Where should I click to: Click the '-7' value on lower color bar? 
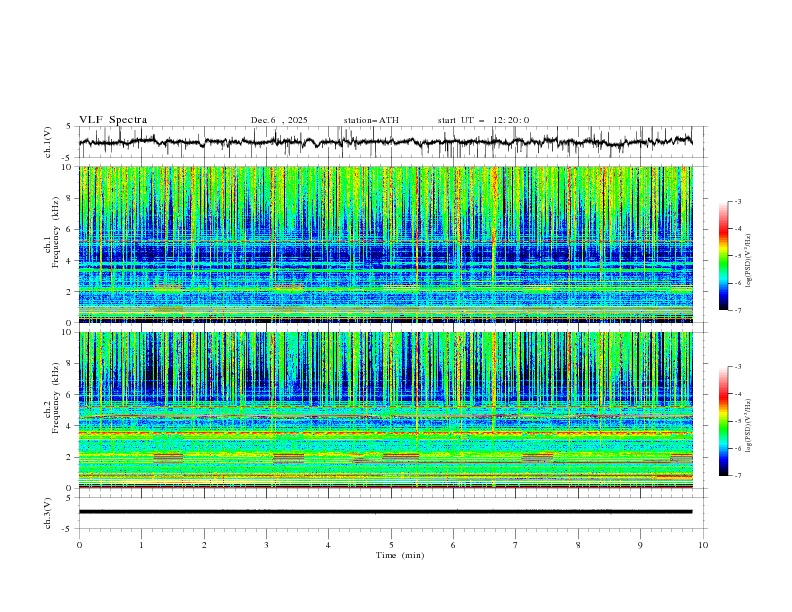point(737,476)
